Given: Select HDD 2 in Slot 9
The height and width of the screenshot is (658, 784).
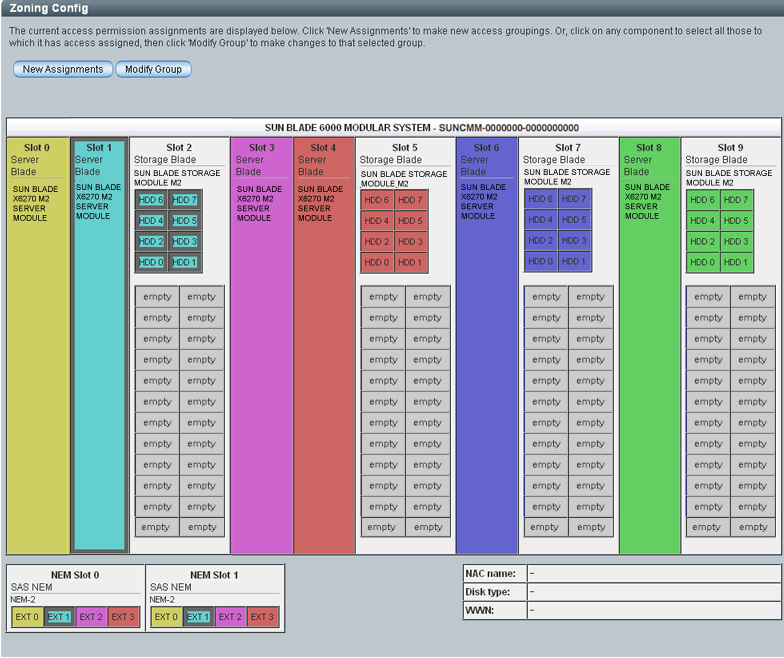Looking at the screenshot, I should tap(702, 242).
